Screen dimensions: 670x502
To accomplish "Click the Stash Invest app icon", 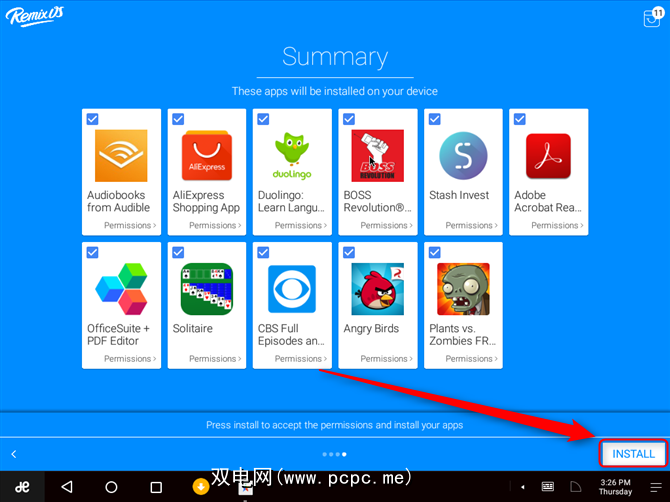I will tap(463, 156).
